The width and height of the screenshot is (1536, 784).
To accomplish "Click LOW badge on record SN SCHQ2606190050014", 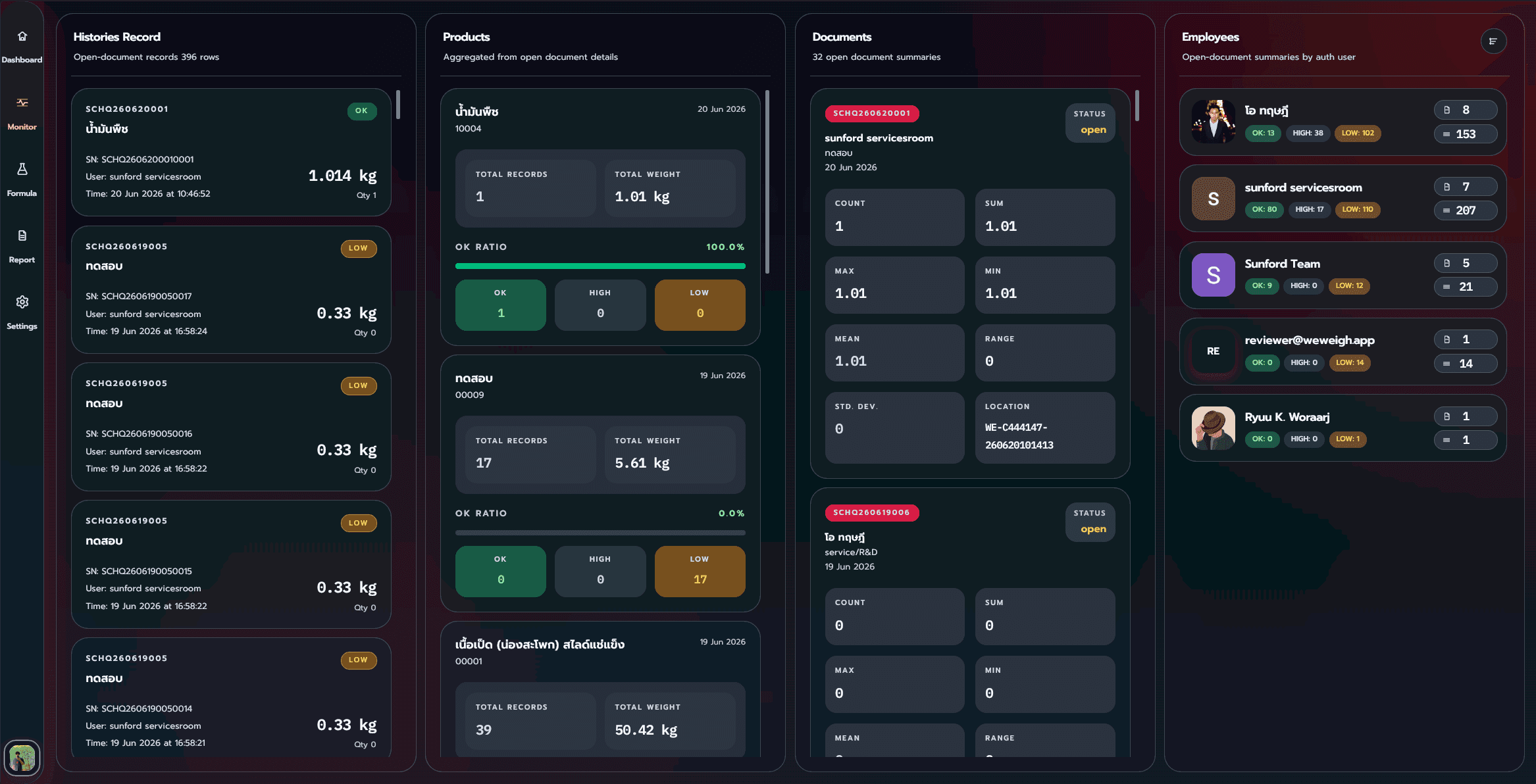I will coord(359,660).
